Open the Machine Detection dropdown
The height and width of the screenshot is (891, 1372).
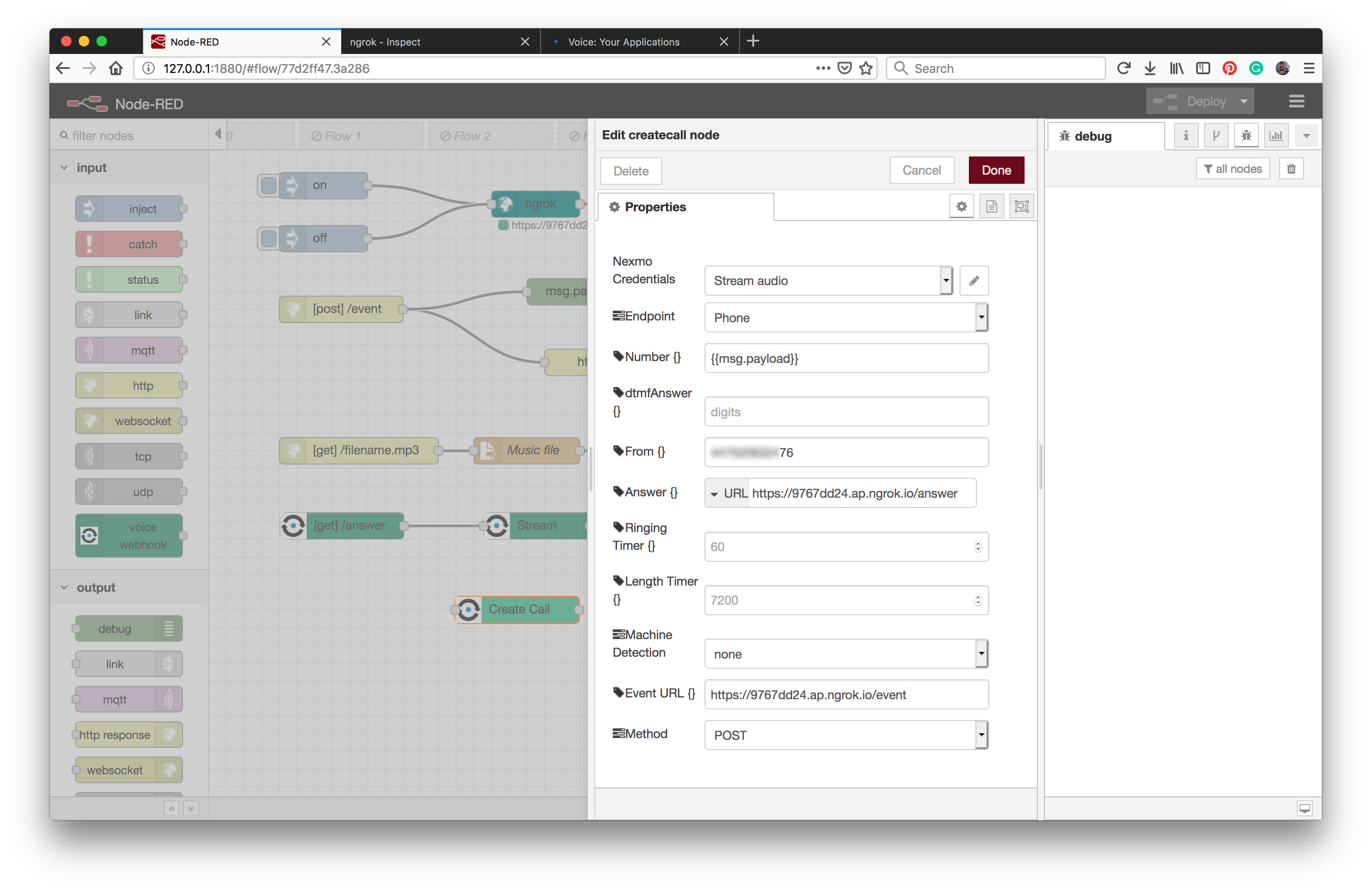coord(846,654)
